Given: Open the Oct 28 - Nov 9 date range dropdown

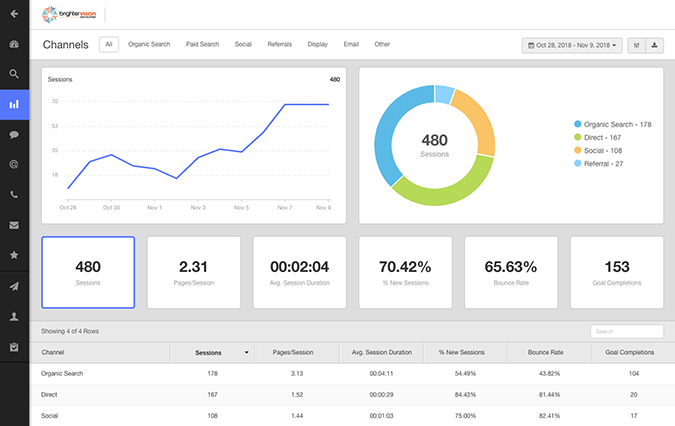Looking at the screenshot, I should point(572,45).
